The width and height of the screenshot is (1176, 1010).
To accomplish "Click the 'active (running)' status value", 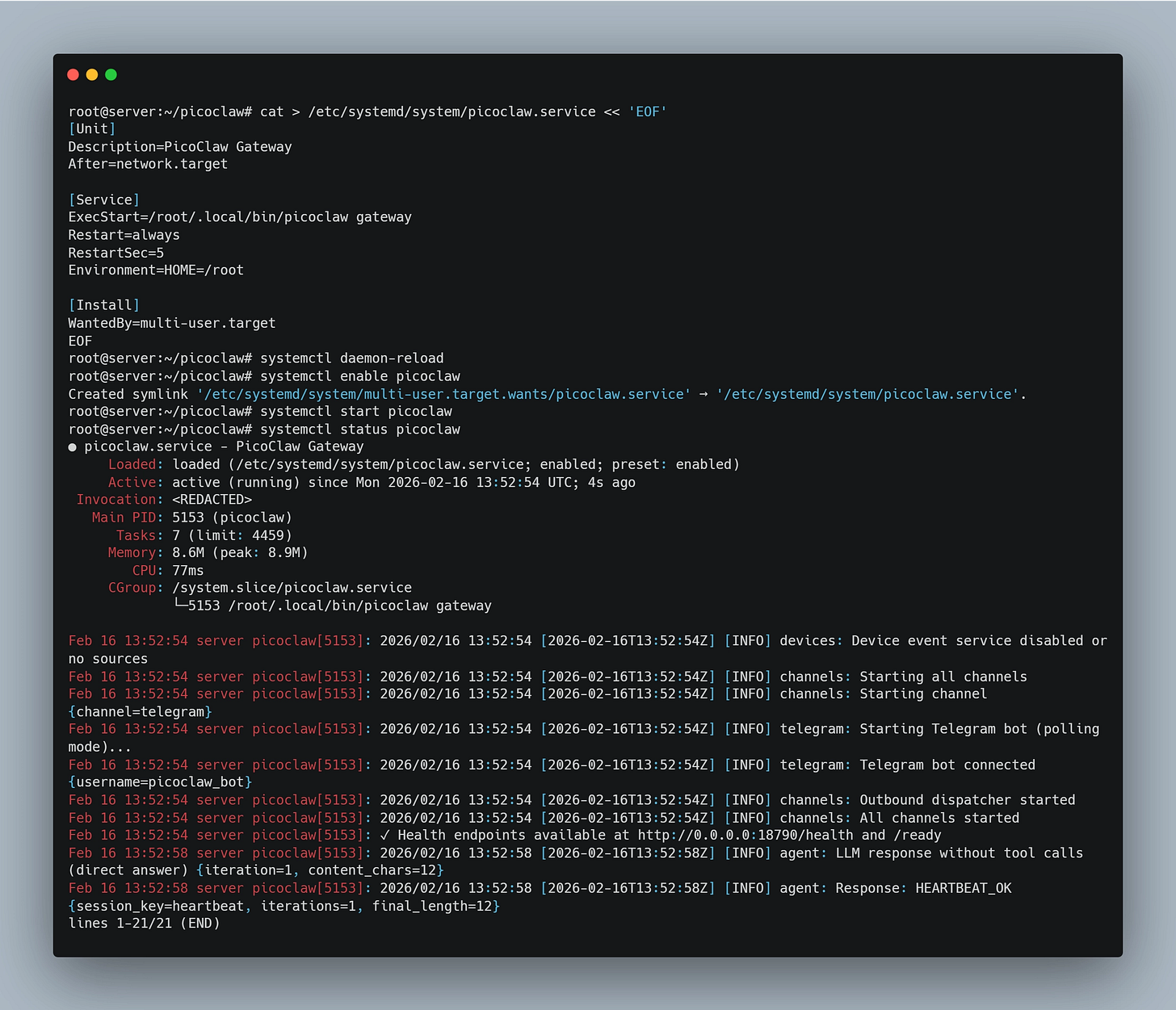I will (236, 482).
